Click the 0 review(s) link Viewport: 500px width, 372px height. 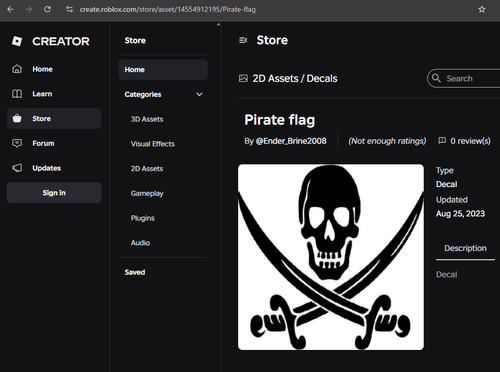470,141
